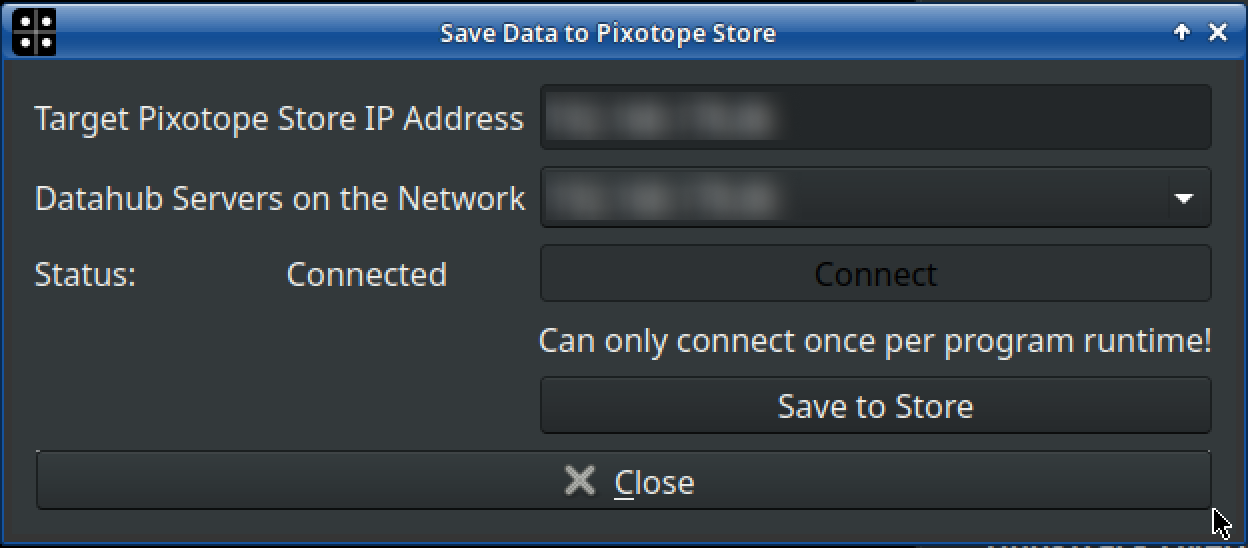Click the blurred server entry in Datahub dropdown
Screen dimensions: 1248x548
660,198
